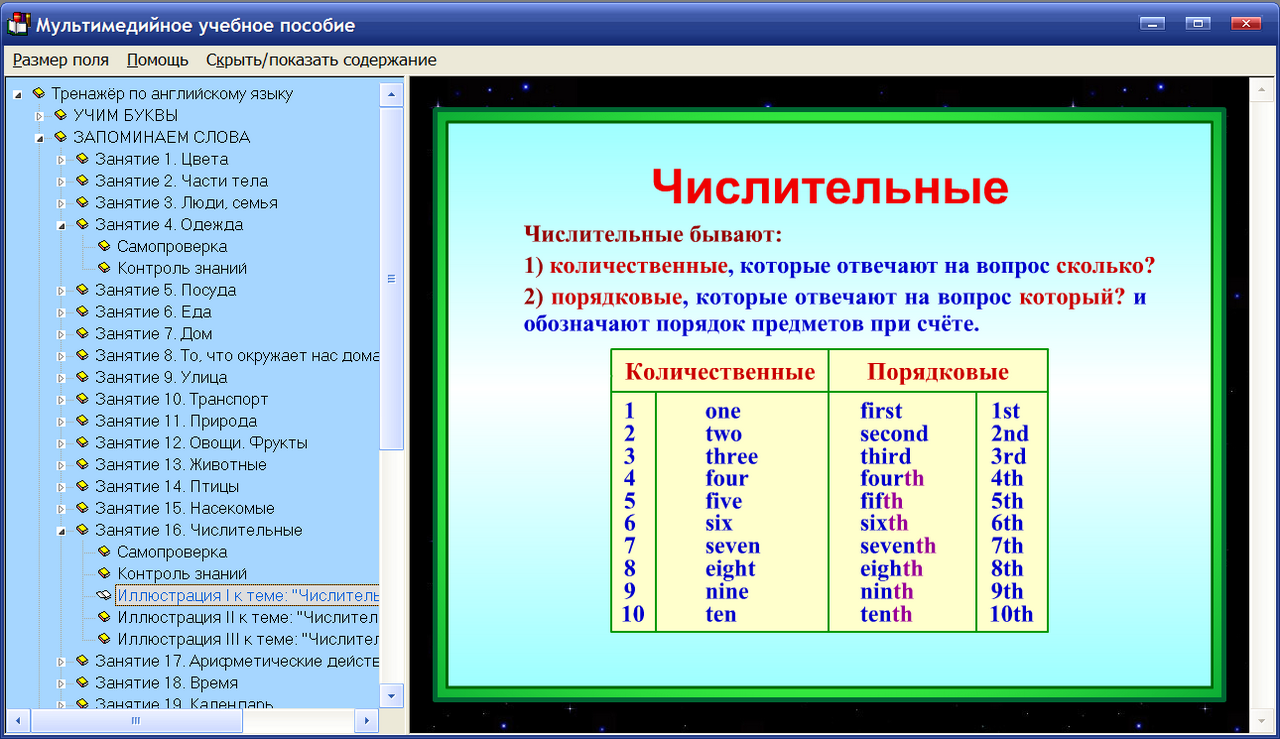Screen dimensions: 1280x739
Task: Click the pen icon beside "Иллюстрация I"
Action: (x=103, y=595)
